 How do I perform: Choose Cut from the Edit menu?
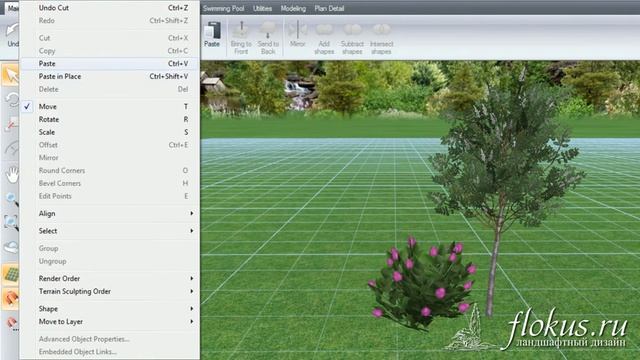[x=110, y=38]
